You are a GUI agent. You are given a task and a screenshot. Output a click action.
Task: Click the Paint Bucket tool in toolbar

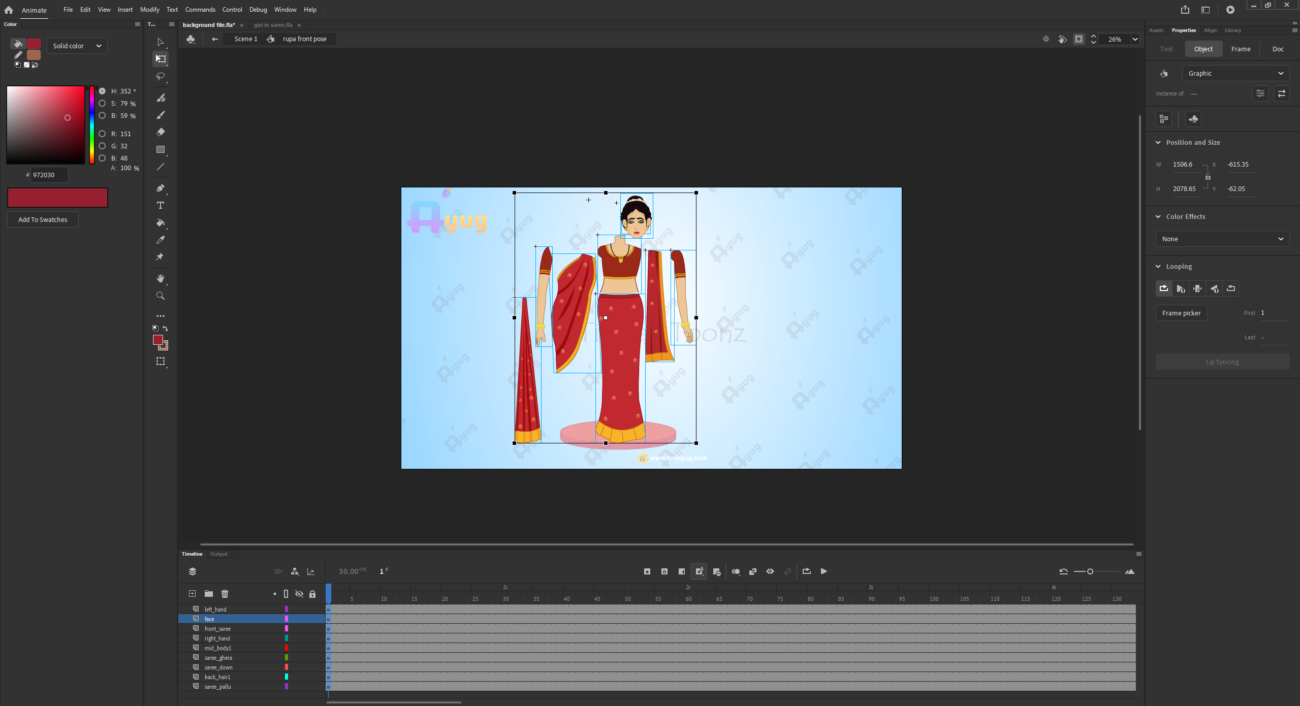click(x=160, y=223)
